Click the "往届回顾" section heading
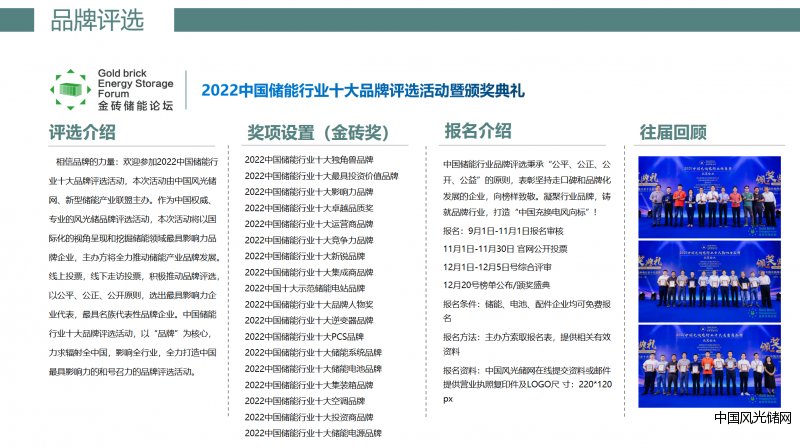This screenshot has height=448, width=800. tap(673, 132)
